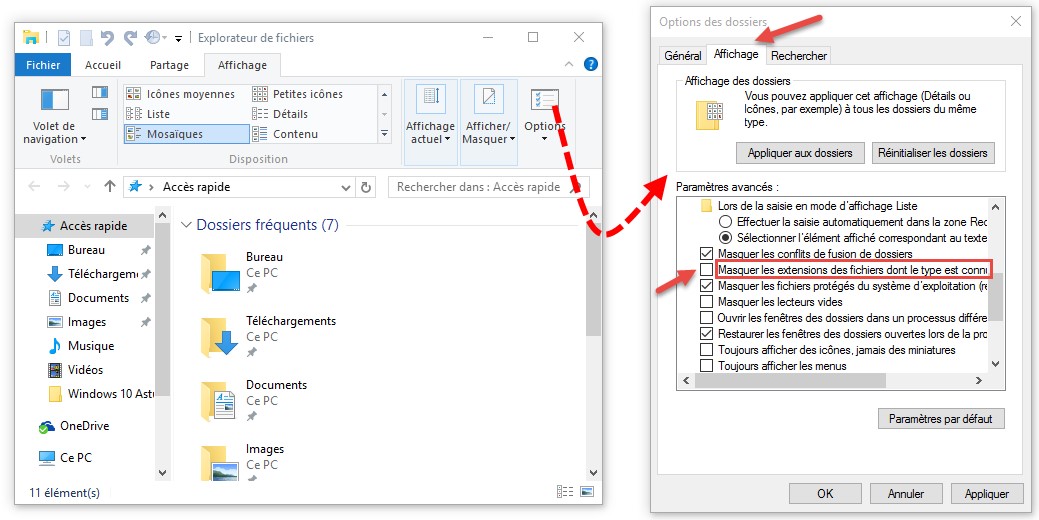Click the blue help question mark icon
1039x520 pixels.
[591, 65]
